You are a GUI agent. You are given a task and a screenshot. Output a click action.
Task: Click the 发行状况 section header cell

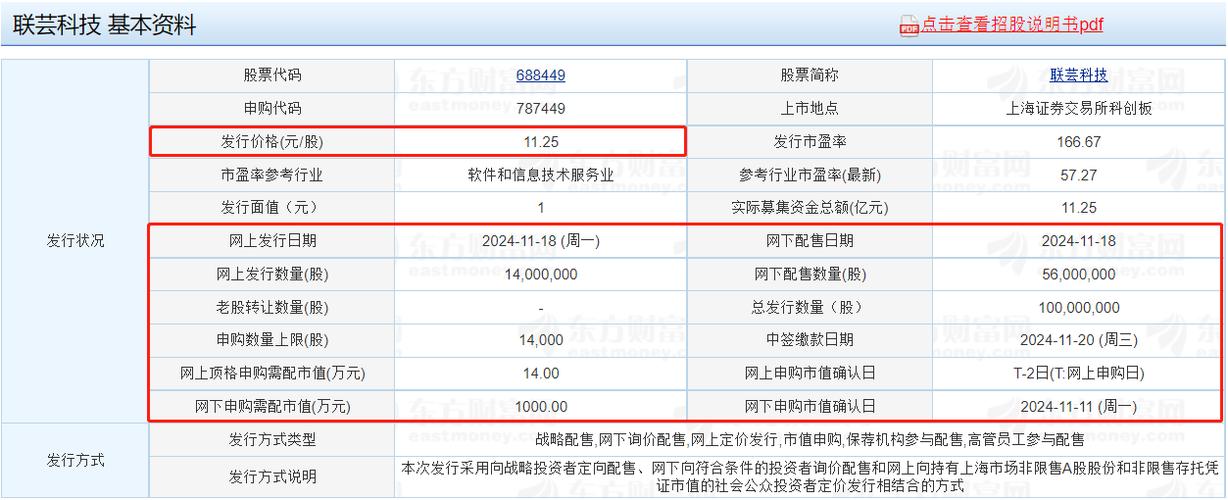[x=75, y=241]
